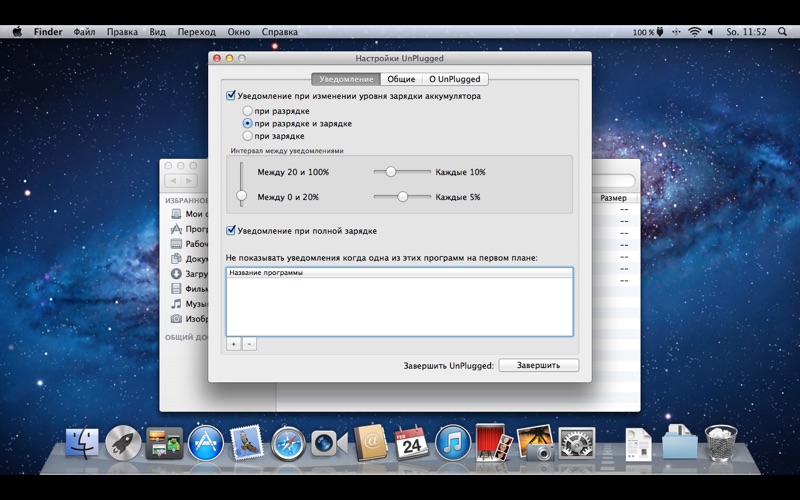Open the Вид menu
The height and width of the screenshot is (500, 800).
(x=158, y=32)
